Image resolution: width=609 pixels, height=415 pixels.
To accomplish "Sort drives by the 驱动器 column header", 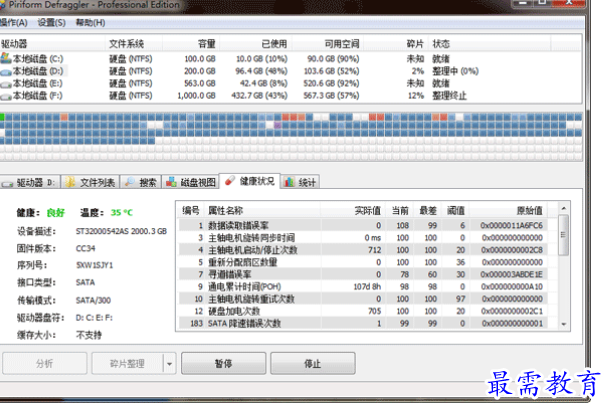I will (52, 44).
